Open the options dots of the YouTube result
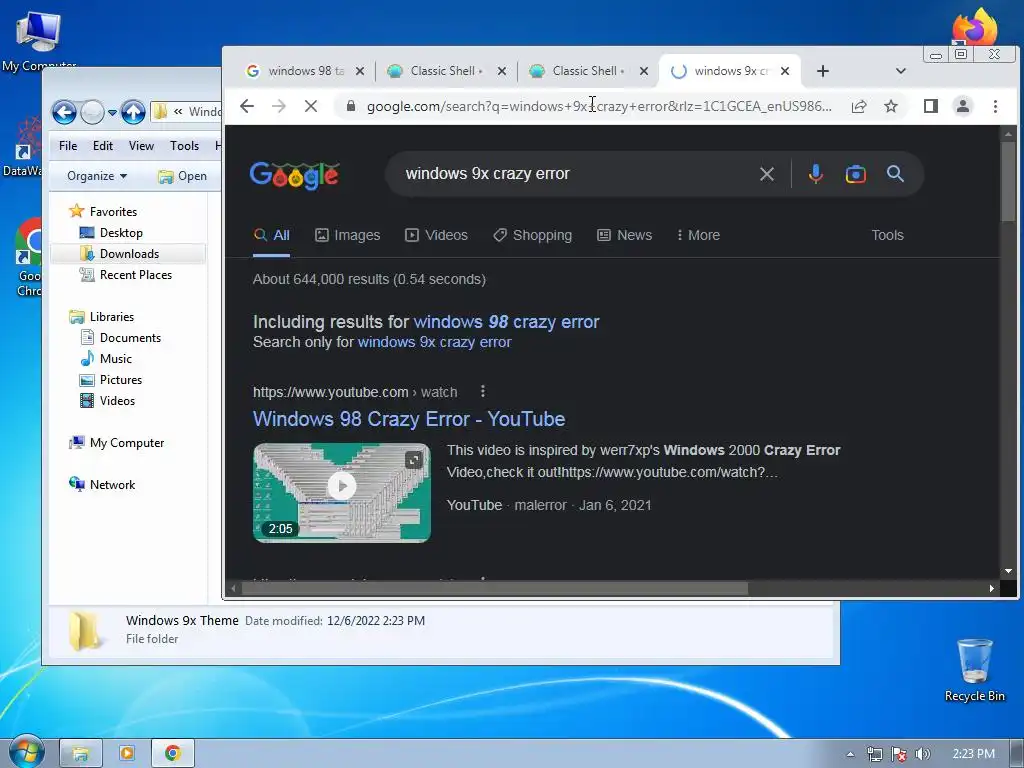1024x768 pixels. pos(483,391)
